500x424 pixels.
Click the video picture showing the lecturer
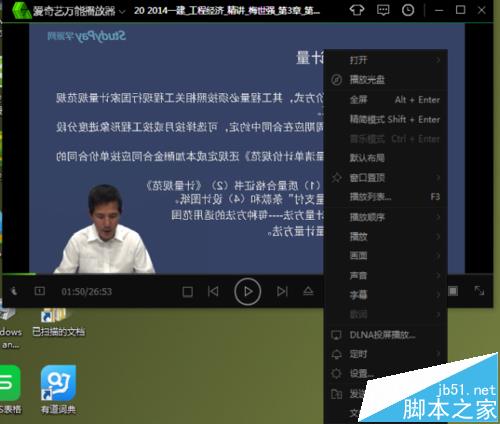pyautogui.click(x=177, y=148)
